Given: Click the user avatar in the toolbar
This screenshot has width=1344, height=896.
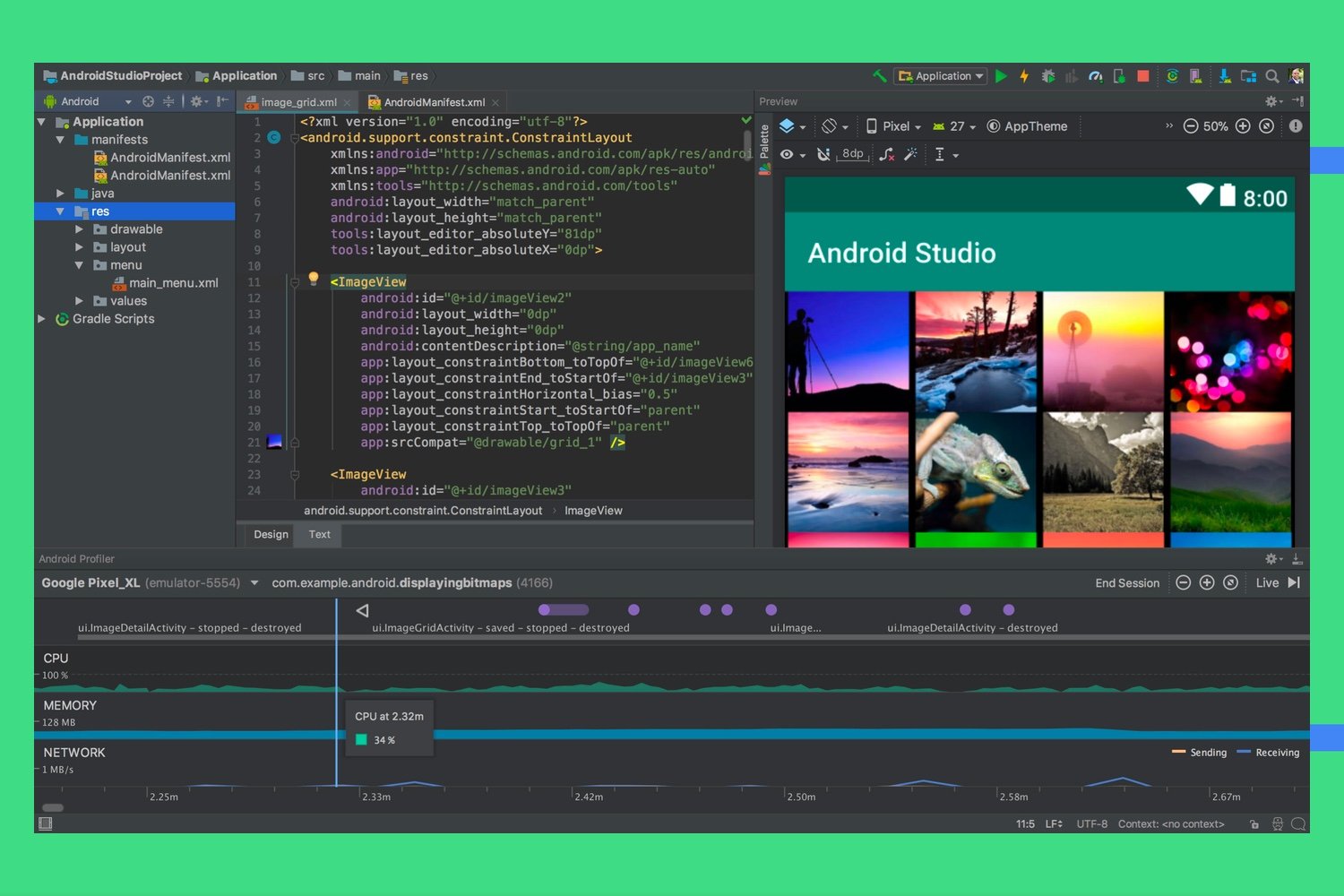Looking at the screenshot, I should 1296,76.
